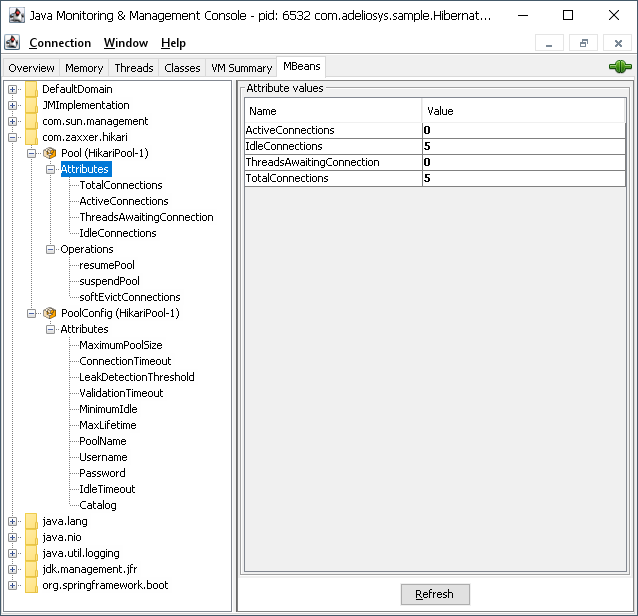Expand the JMImplementation node

coord(12,105)
